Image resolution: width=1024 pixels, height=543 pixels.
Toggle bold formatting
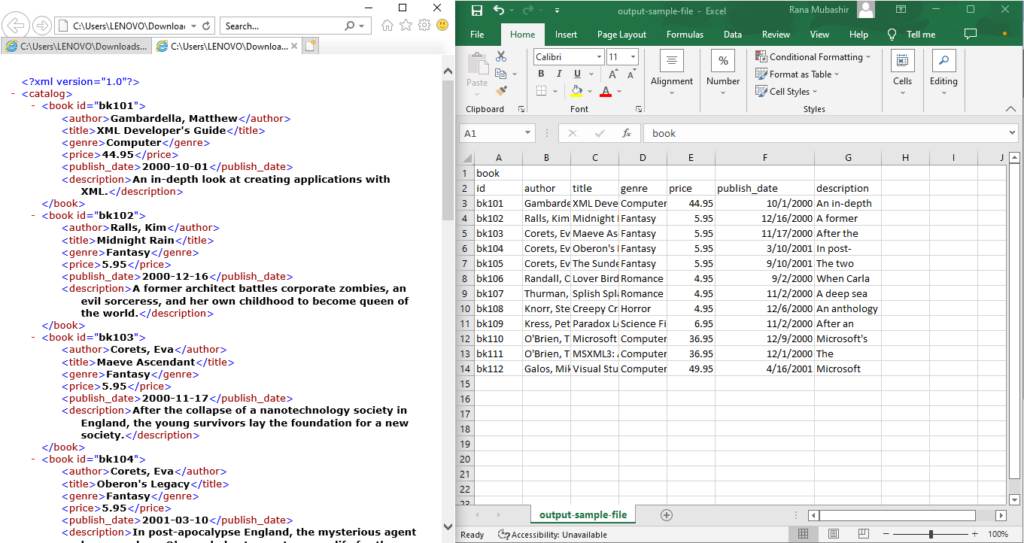[x=541, y=74]
